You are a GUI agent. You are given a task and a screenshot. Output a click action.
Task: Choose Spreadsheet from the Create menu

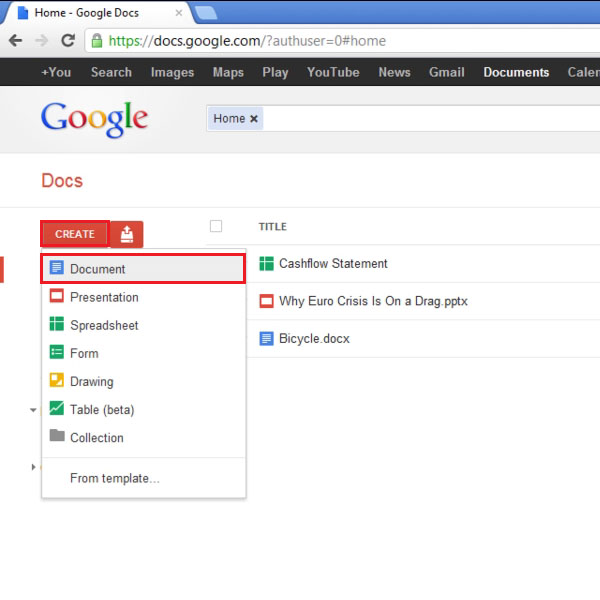click(x=143, y=325)
